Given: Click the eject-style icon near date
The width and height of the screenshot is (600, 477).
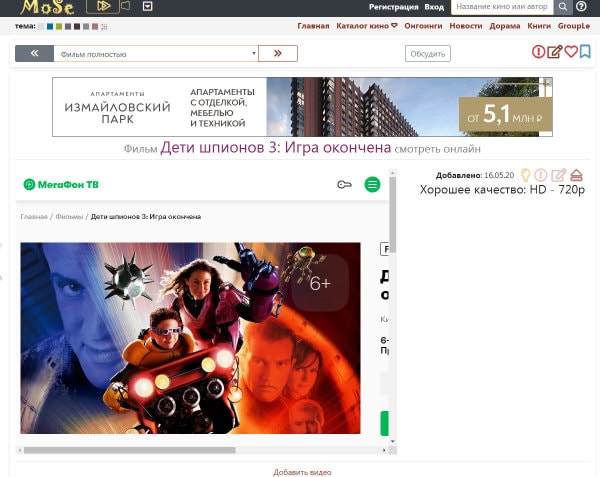Looking at the screenshot, I should point(576,175).
